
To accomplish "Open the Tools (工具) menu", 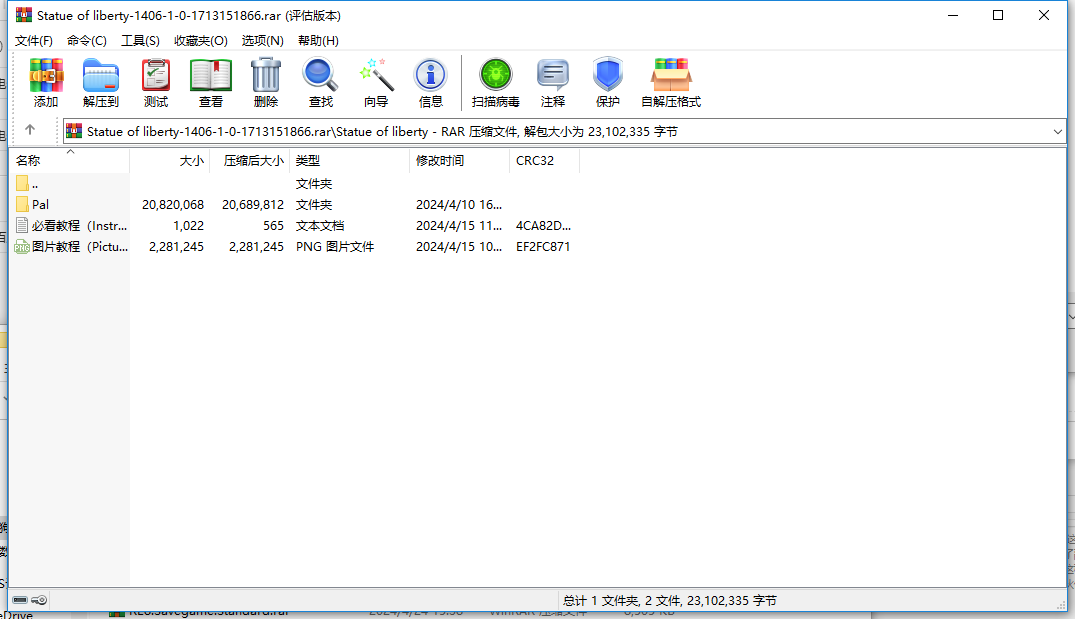I will [x=141, y=40].
